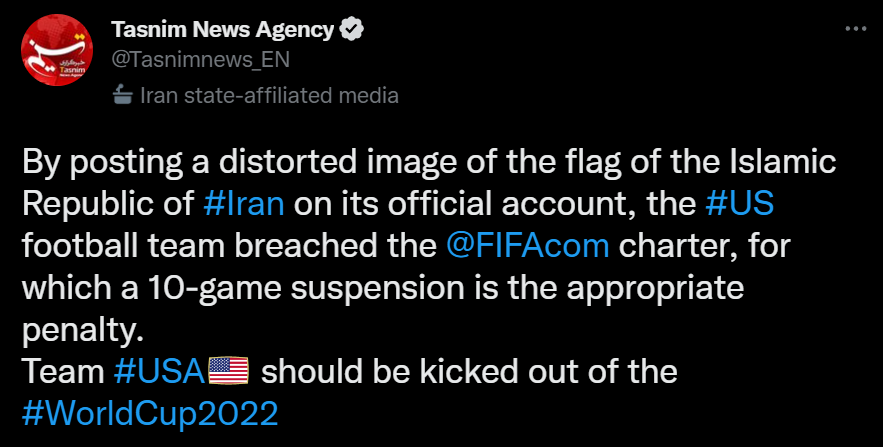The image size is (883, 447).
Task: Open the @Tasnimnews_EN handle
Action: click(200, 60)
